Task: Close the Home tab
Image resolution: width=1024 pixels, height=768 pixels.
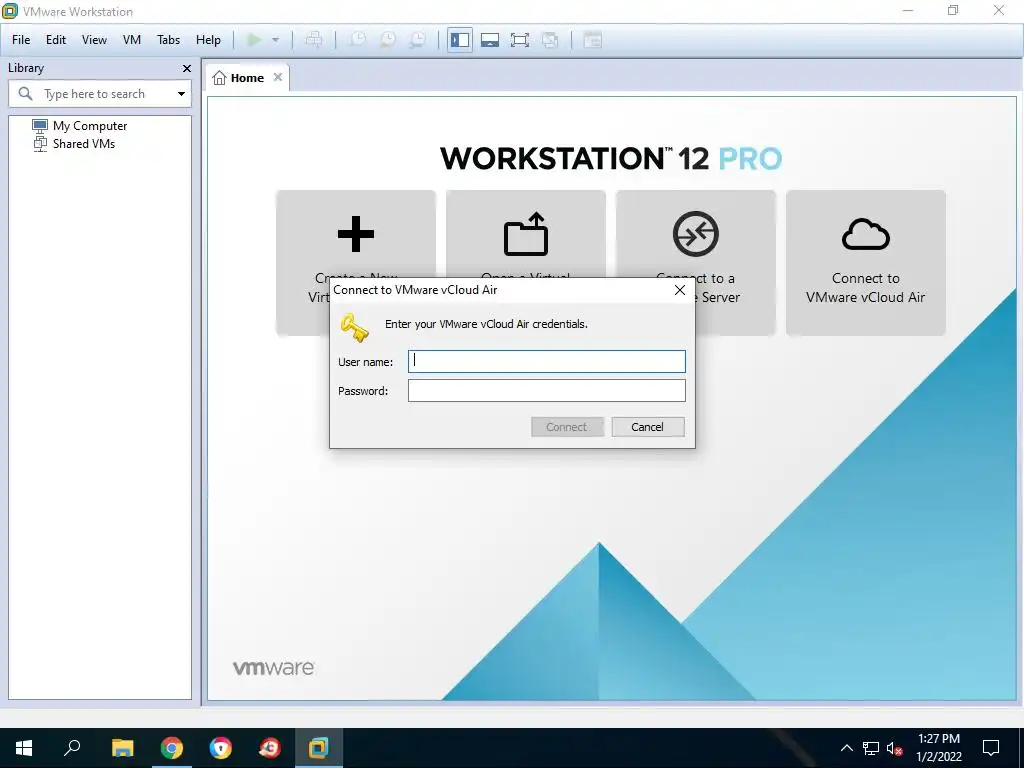Action: click(x=278, y=77)
